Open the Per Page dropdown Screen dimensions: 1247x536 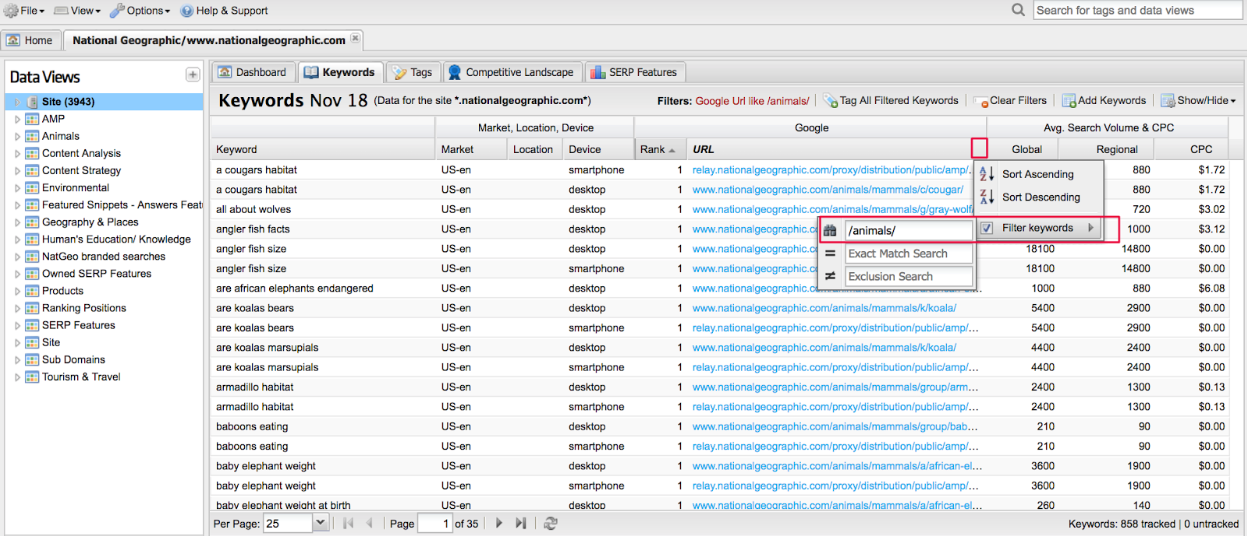[x=320, y=523]
